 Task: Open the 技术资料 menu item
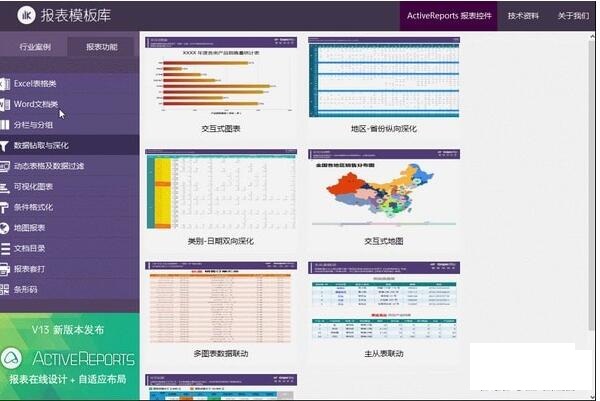point(523,16)
